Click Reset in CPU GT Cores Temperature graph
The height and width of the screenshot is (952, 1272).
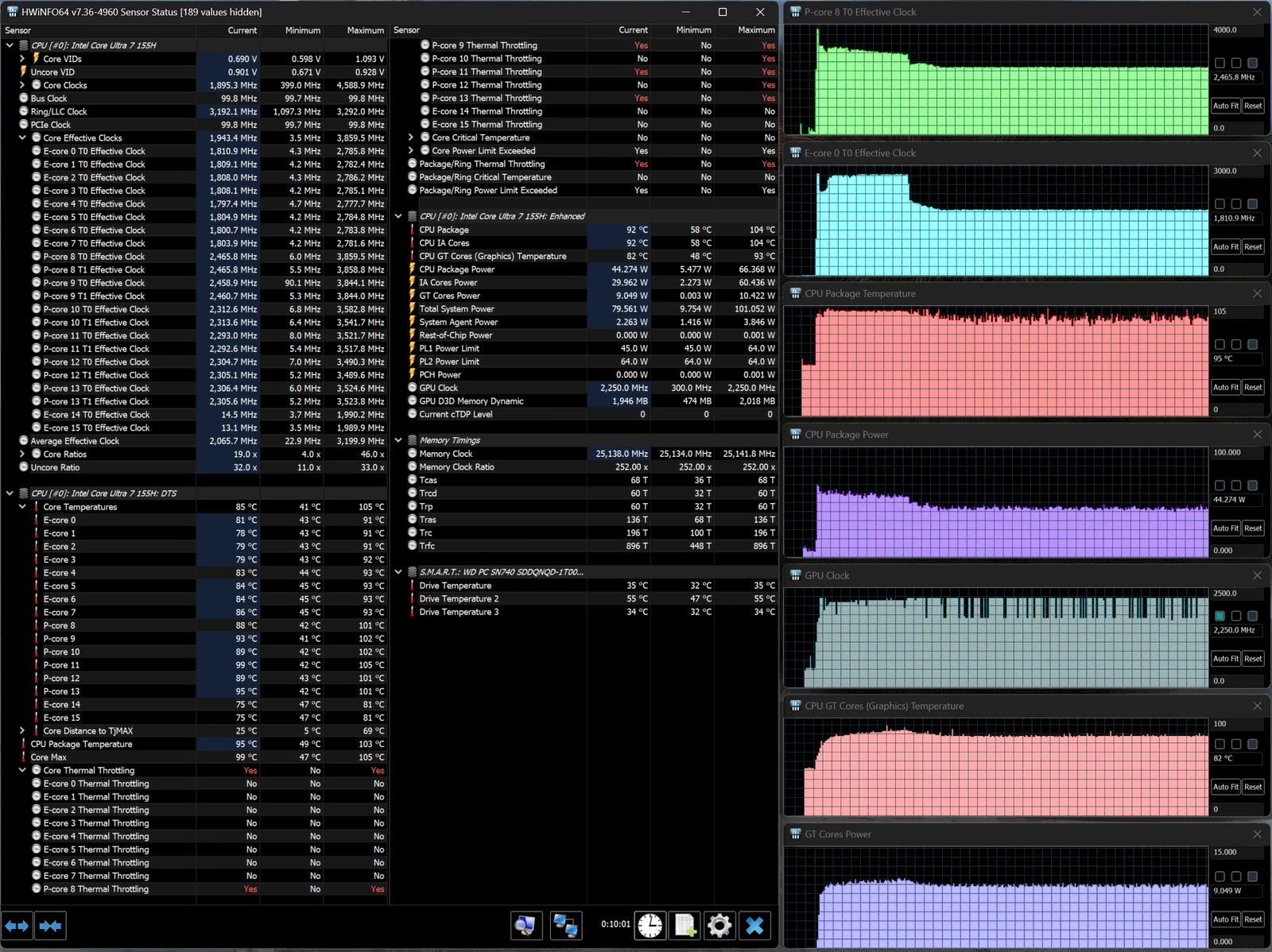(x=1253, y=787)
